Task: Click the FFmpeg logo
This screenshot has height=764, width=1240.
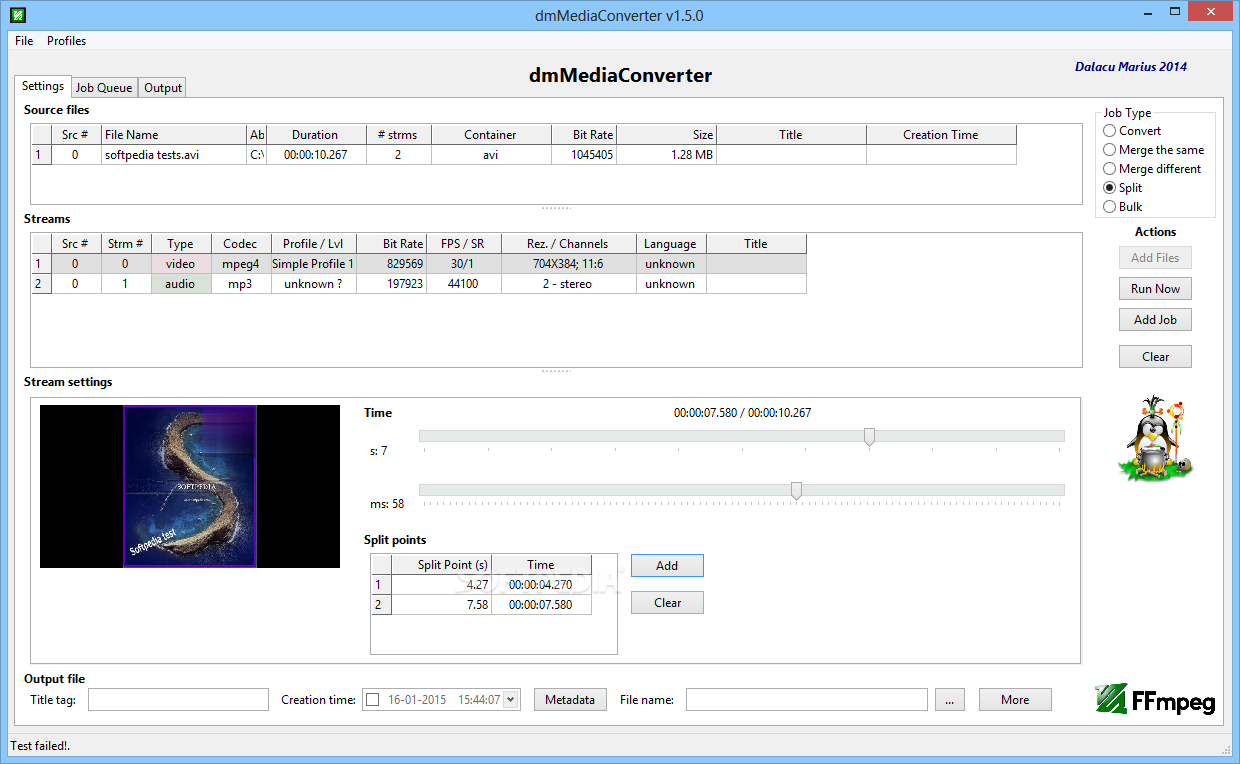Action: [x=1155, y=699]
